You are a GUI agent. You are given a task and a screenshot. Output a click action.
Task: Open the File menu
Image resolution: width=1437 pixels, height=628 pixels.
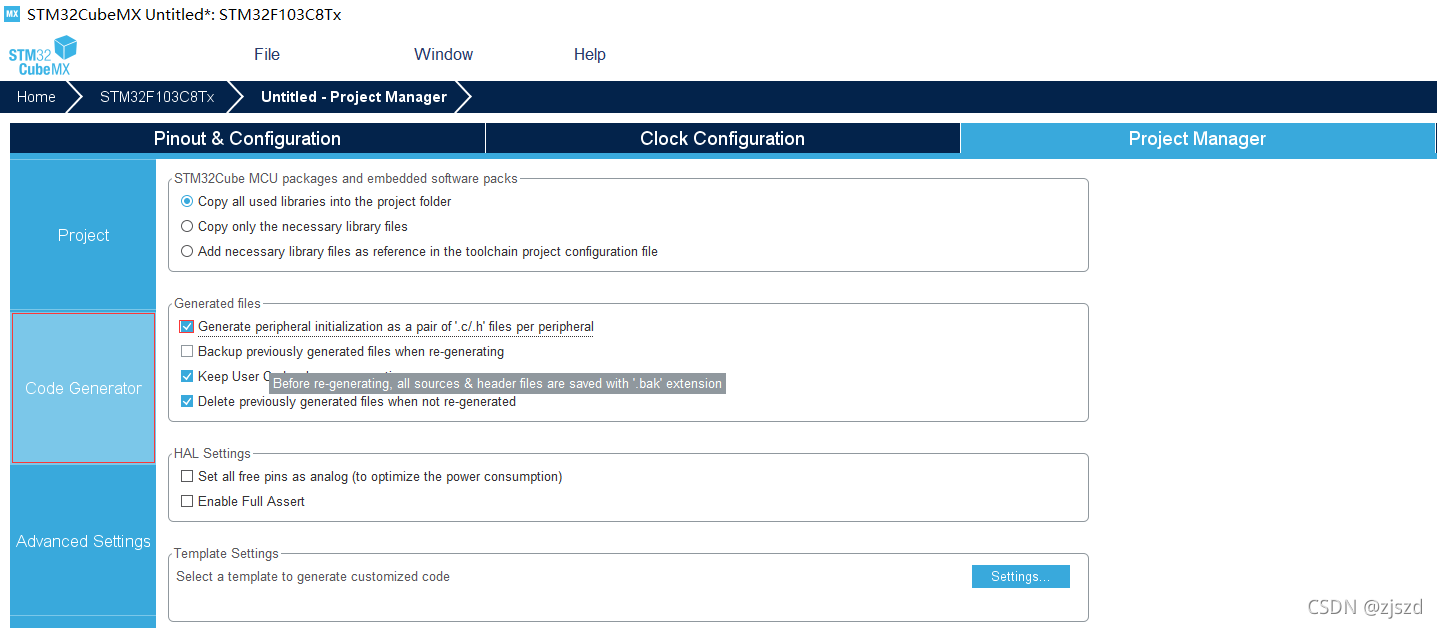coord(267,55)
